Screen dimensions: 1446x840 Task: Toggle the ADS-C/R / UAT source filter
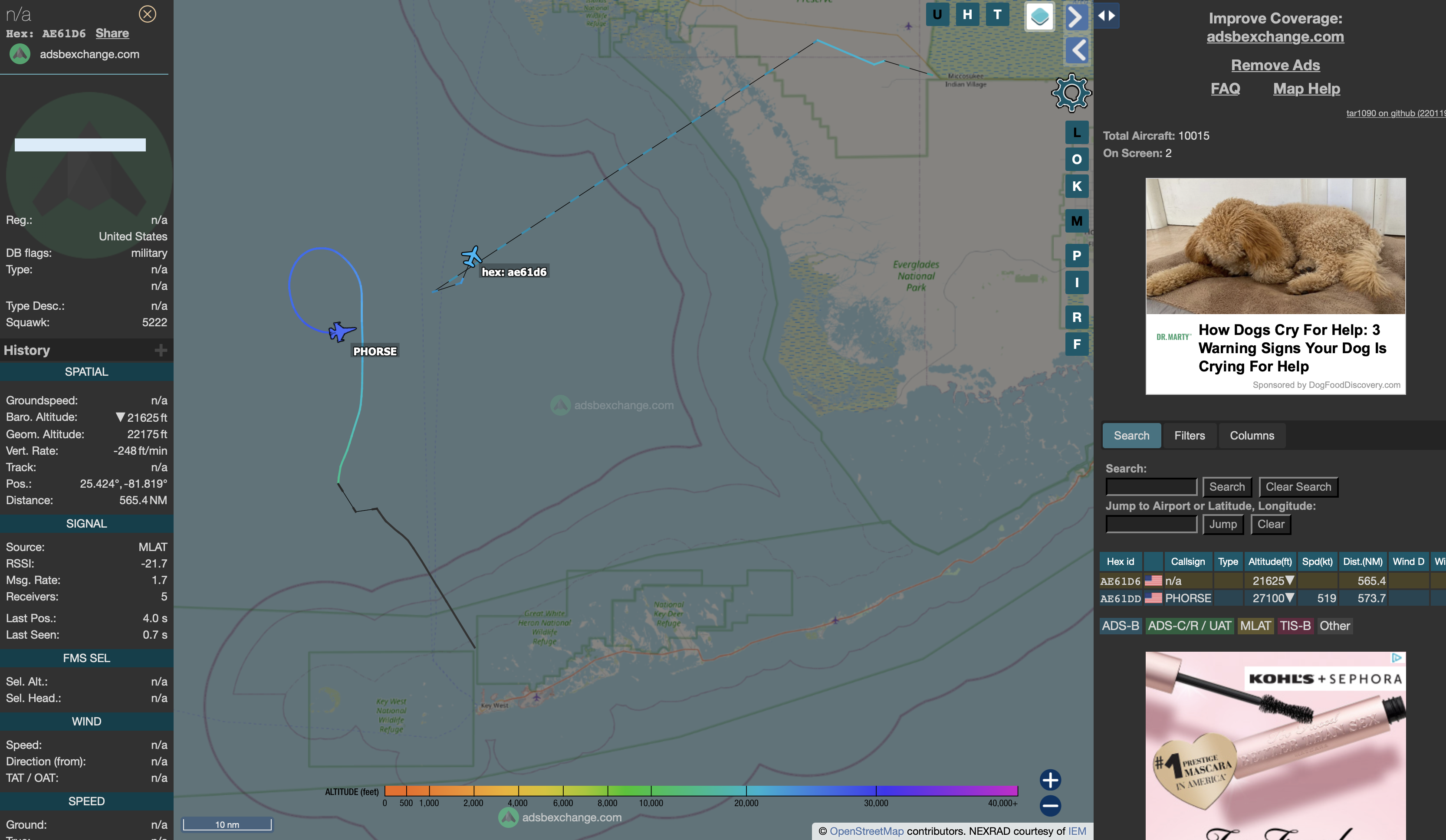[1190, 626]
